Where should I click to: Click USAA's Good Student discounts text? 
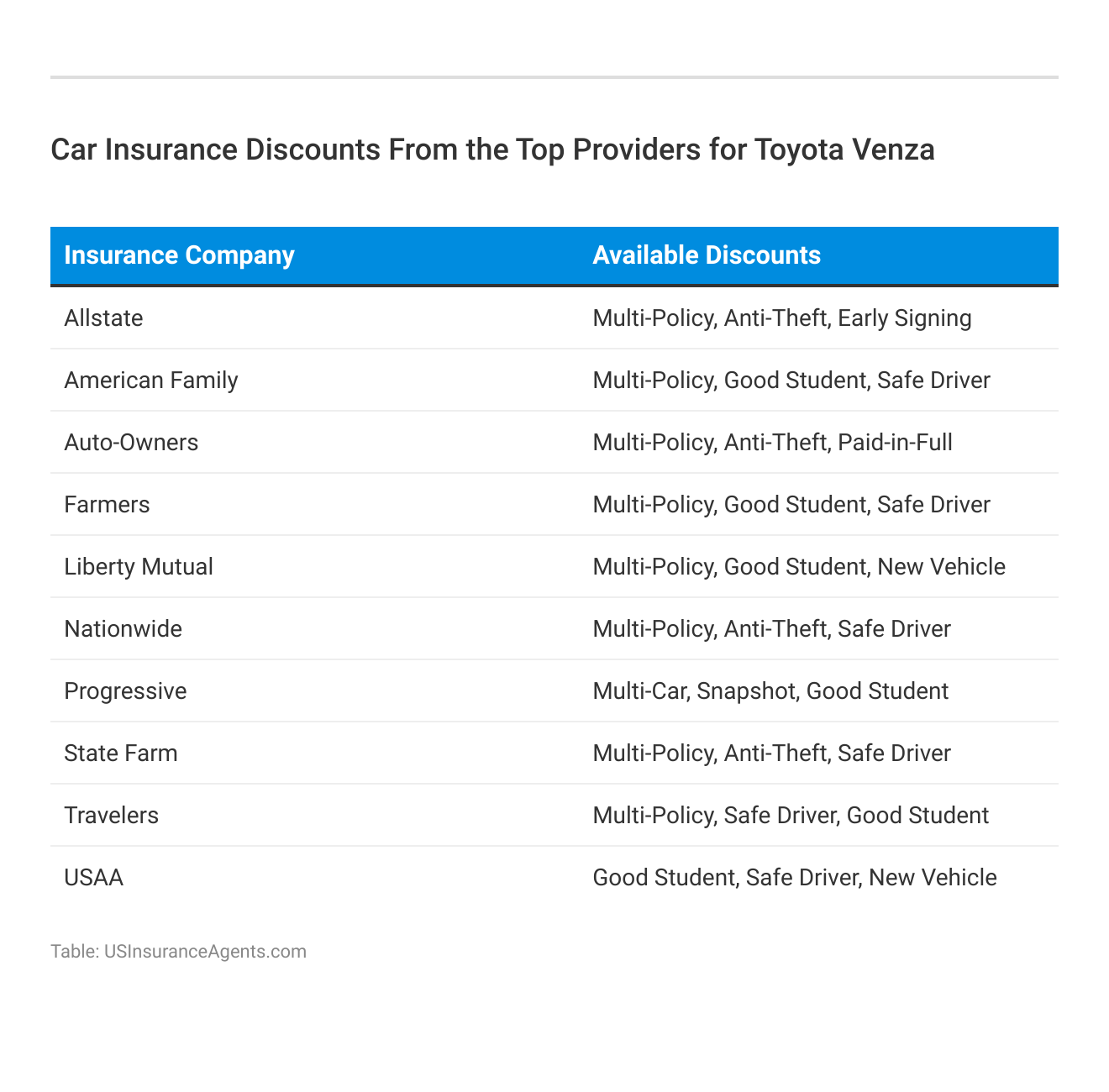[664, 878]
